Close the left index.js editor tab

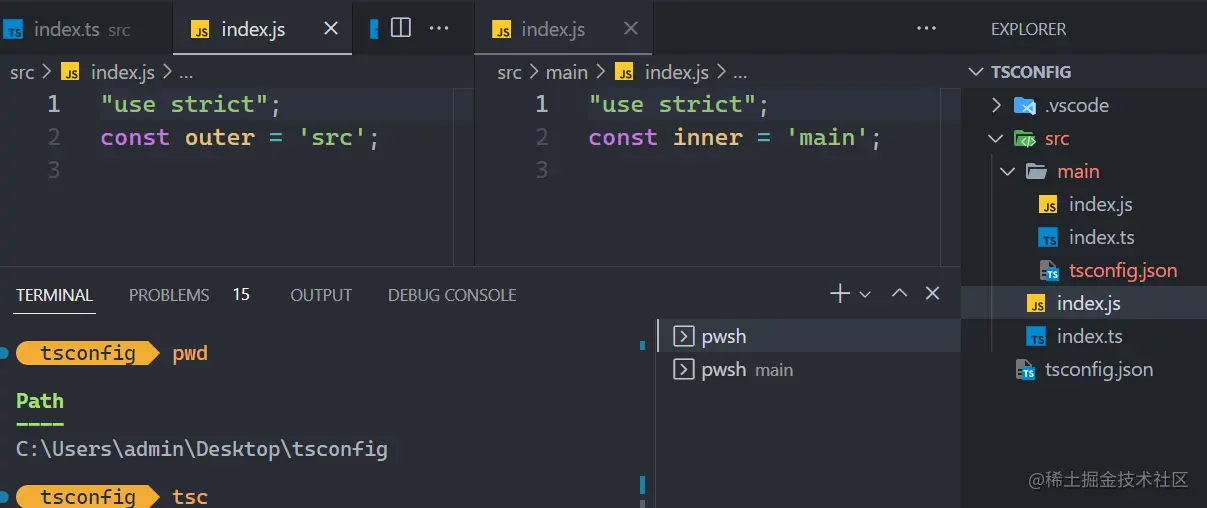331,29
